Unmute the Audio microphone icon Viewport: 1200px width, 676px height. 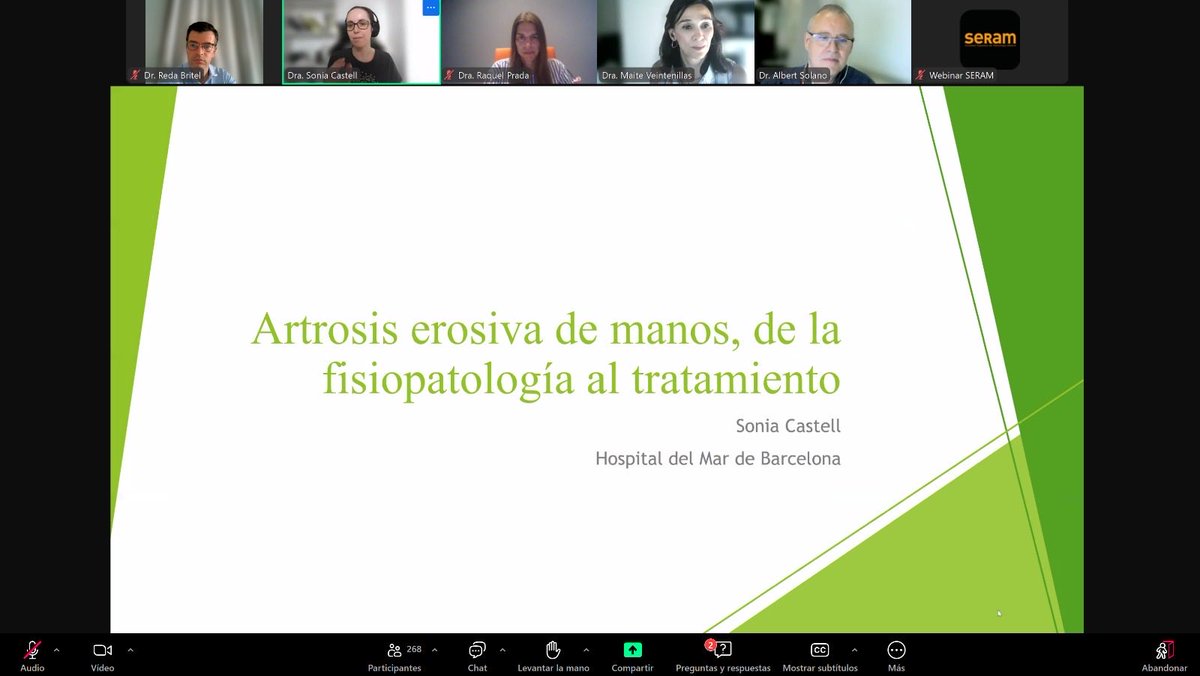pos(32,650)
